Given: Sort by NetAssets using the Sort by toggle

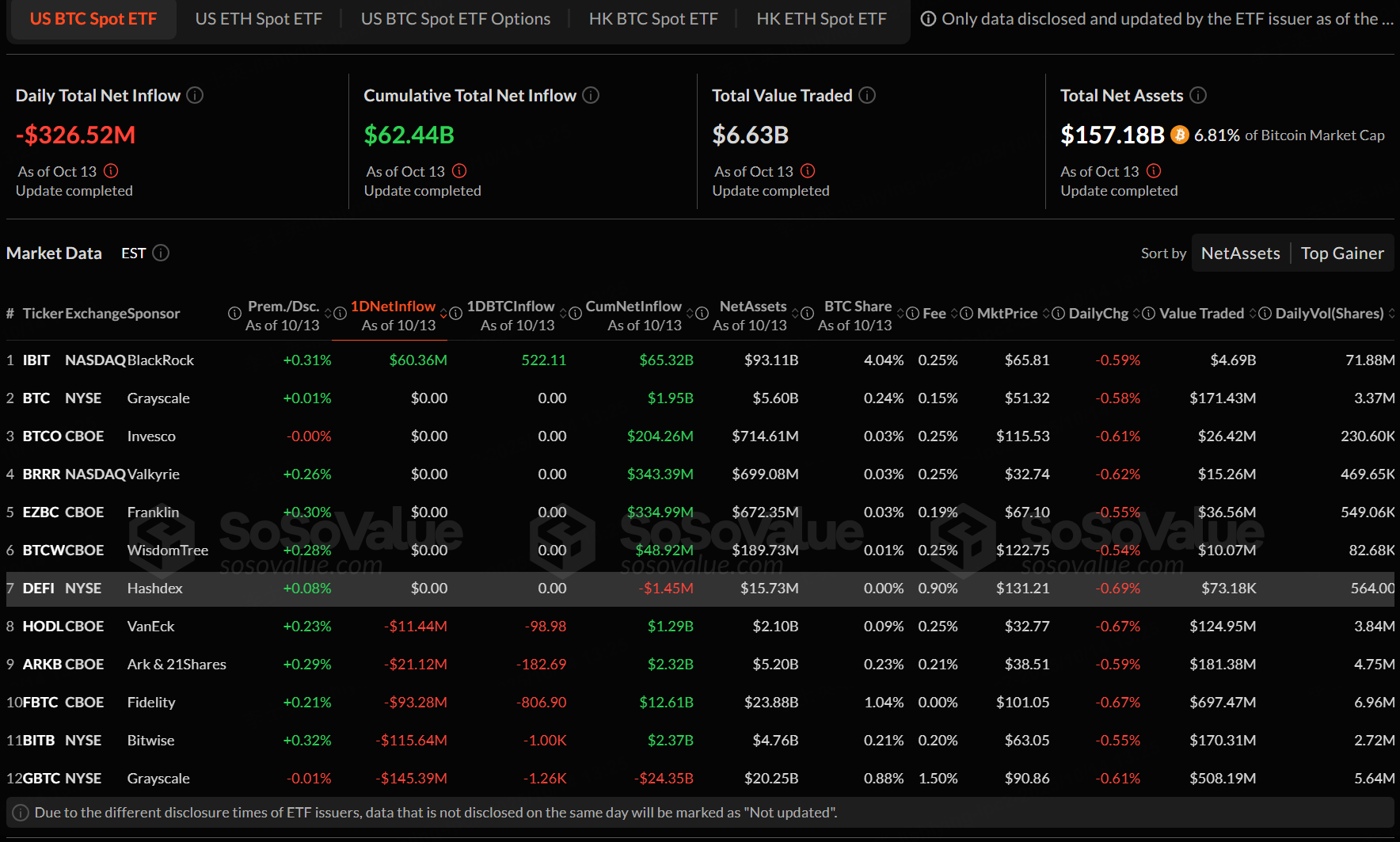Looking at the screenshot, I should [1240, 253].
